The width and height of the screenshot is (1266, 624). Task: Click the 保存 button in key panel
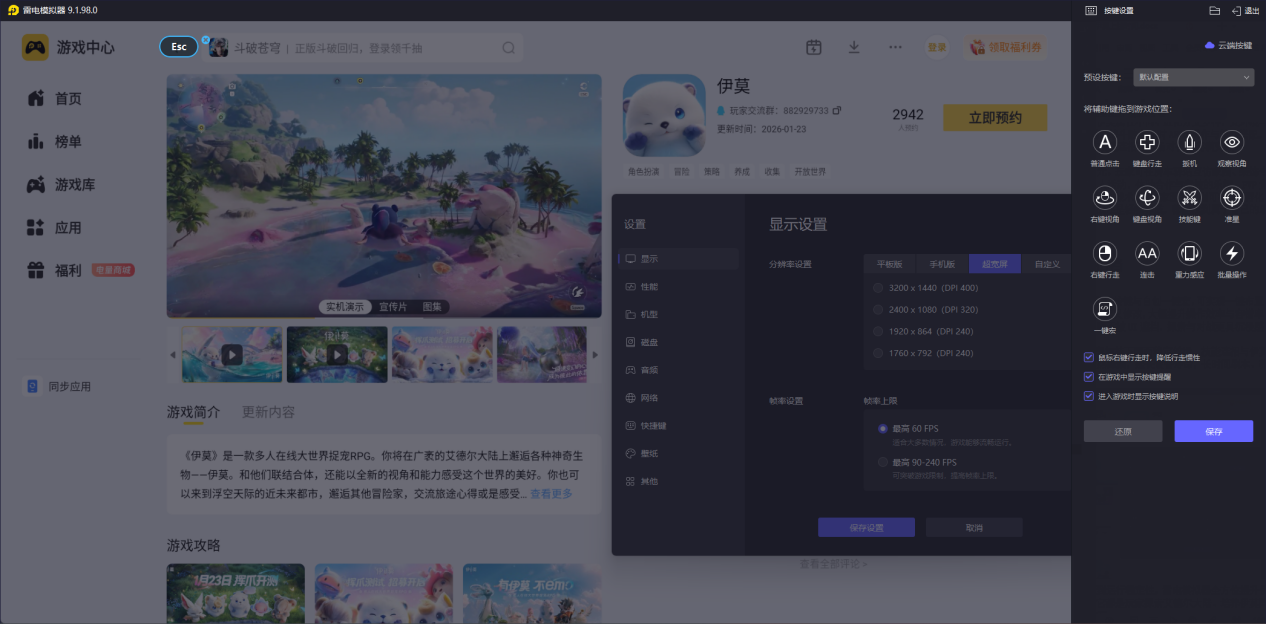click(x=1214, y=431)
